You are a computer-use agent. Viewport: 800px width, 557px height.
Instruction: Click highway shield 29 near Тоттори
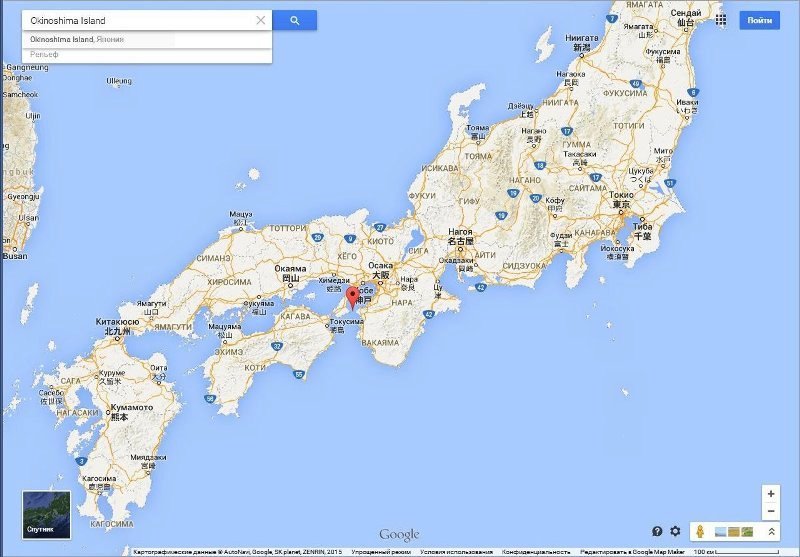[x=317, y=237]
